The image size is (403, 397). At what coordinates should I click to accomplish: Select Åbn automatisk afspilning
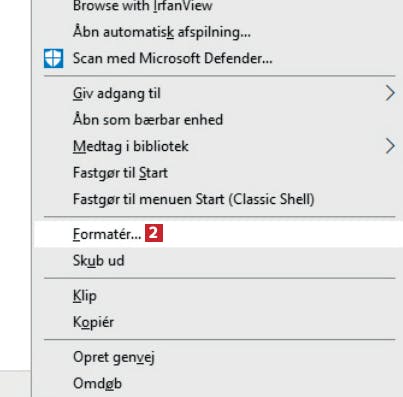(x=217, y=32)
